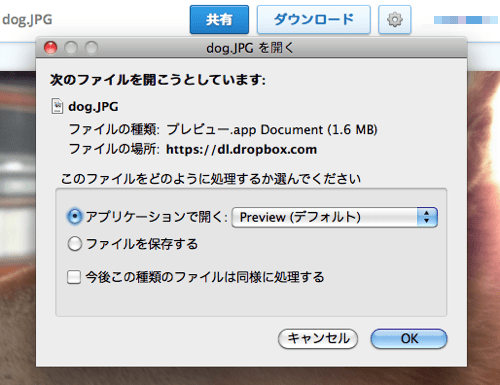Click the dialog title dog.JPG を開く

(x=250, y=48)
